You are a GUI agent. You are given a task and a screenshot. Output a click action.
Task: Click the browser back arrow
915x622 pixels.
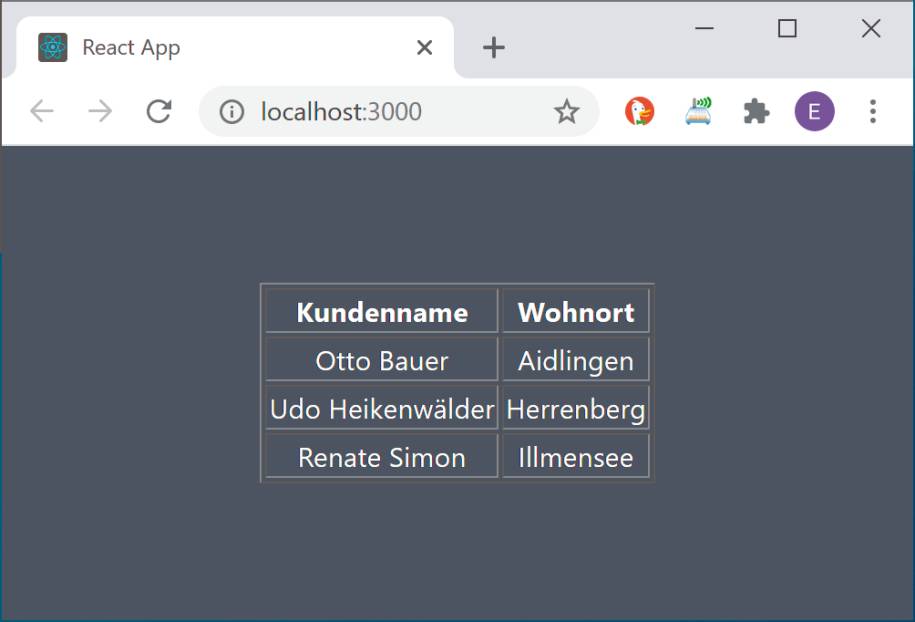coord(42,111)
